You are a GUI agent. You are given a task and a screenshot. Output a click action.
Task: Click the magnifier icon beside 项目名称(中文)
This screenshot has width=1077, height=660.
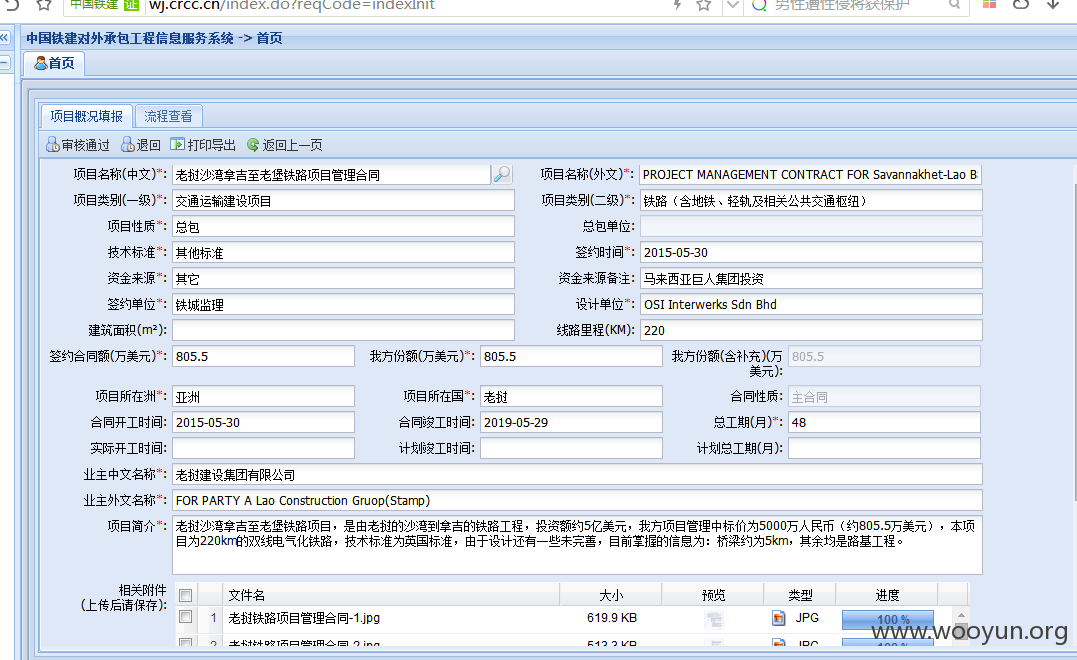[502, 174]
